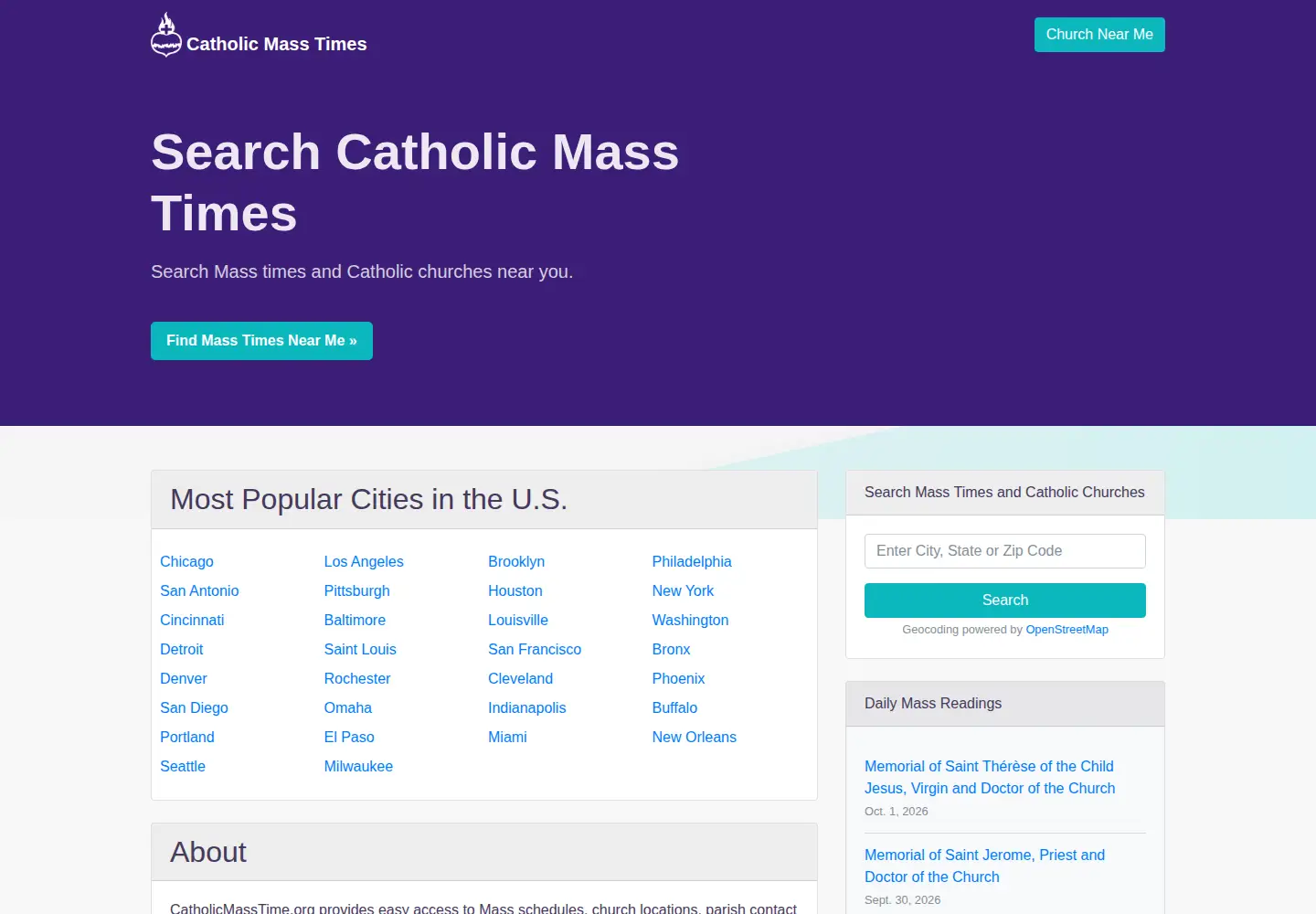Open Portland city link
This screenshot has height=914, width=1316.
pyautogui.click(x=187, y=738)
